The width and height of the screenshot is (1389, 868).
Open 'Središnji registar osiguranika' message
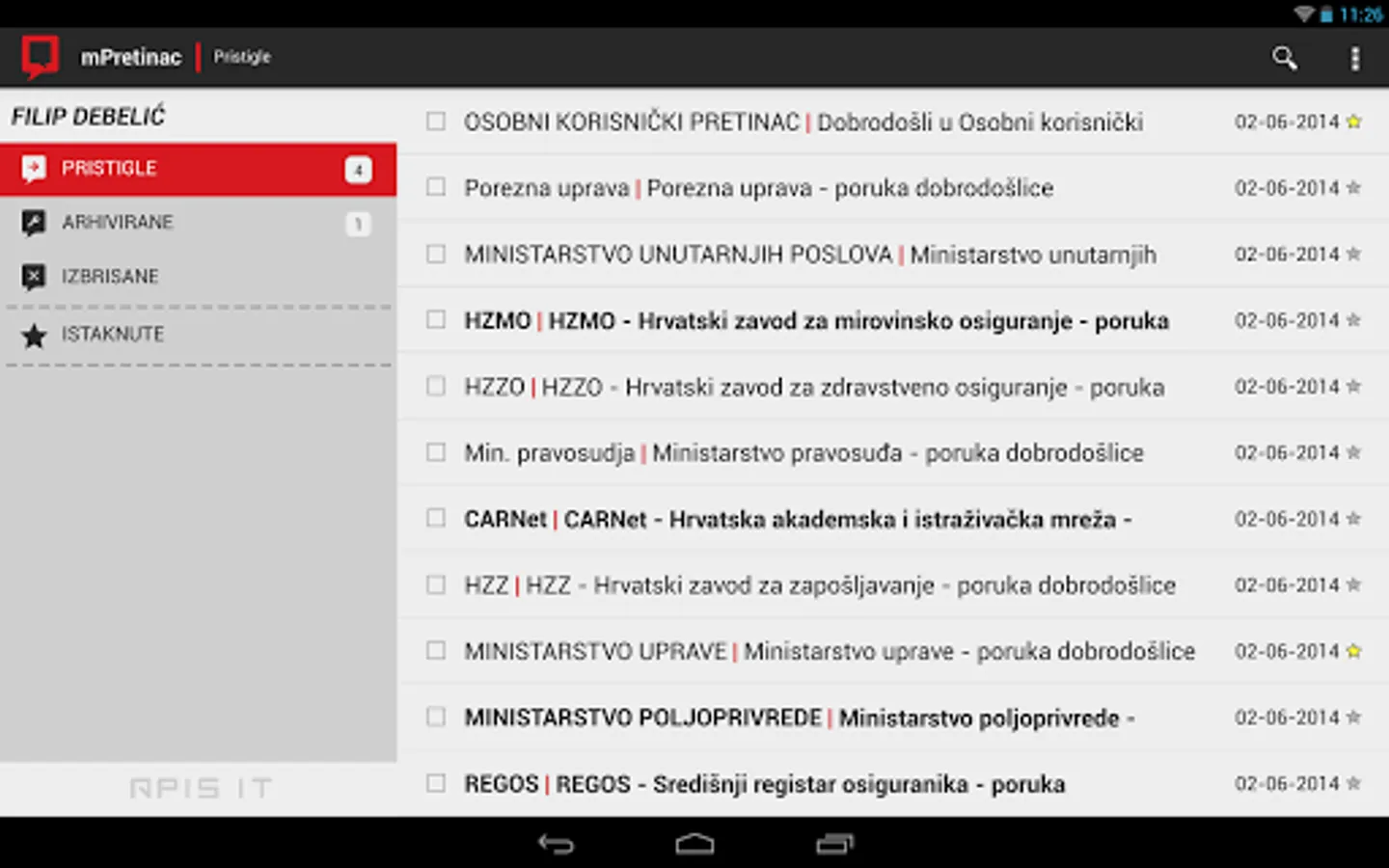[810, 784]
